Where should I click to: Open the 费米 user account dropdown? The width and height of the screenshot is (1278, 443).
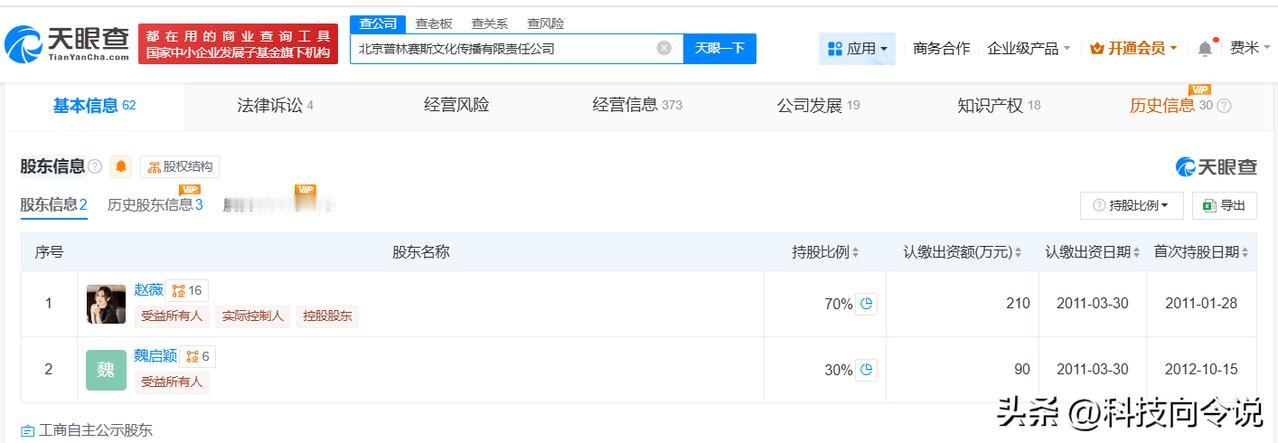1250,48
